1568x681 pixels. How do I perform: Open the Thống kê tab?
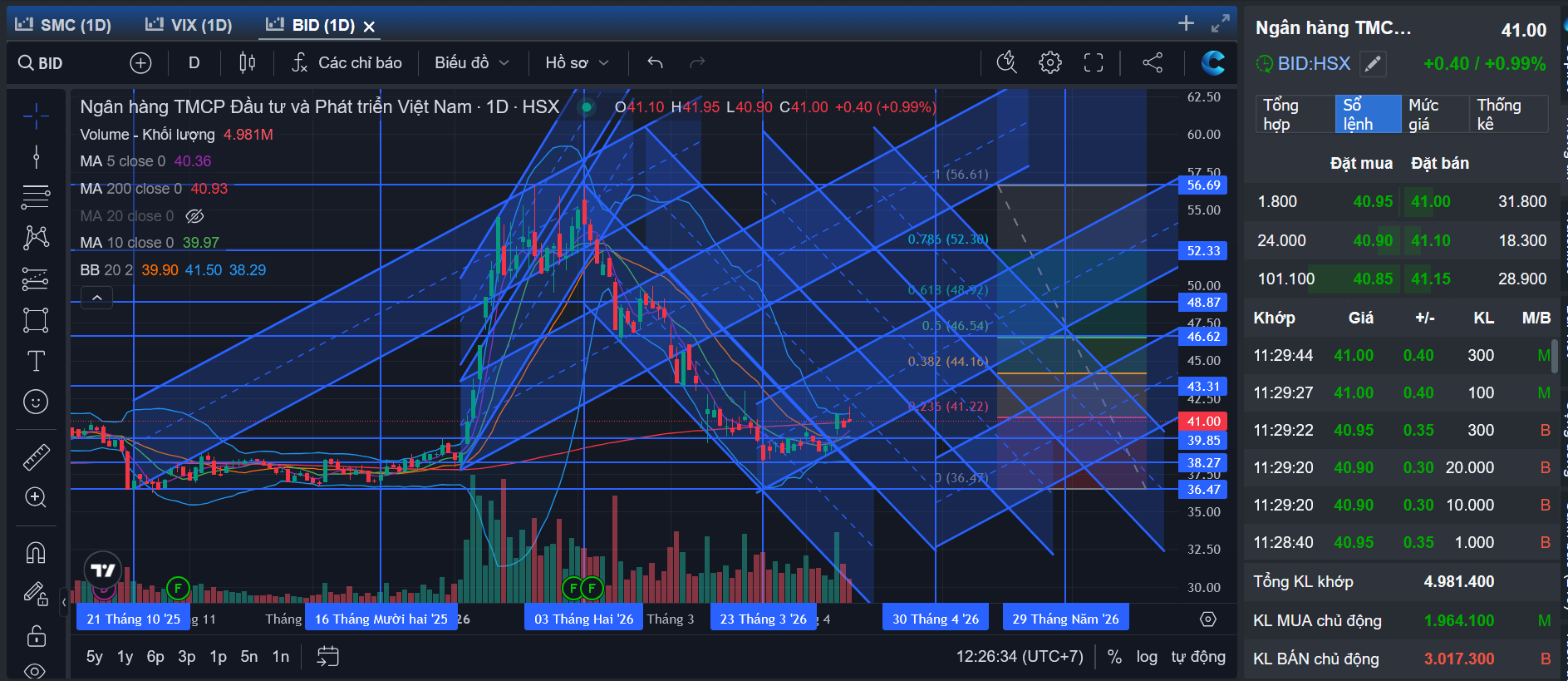coord(1507,114)
